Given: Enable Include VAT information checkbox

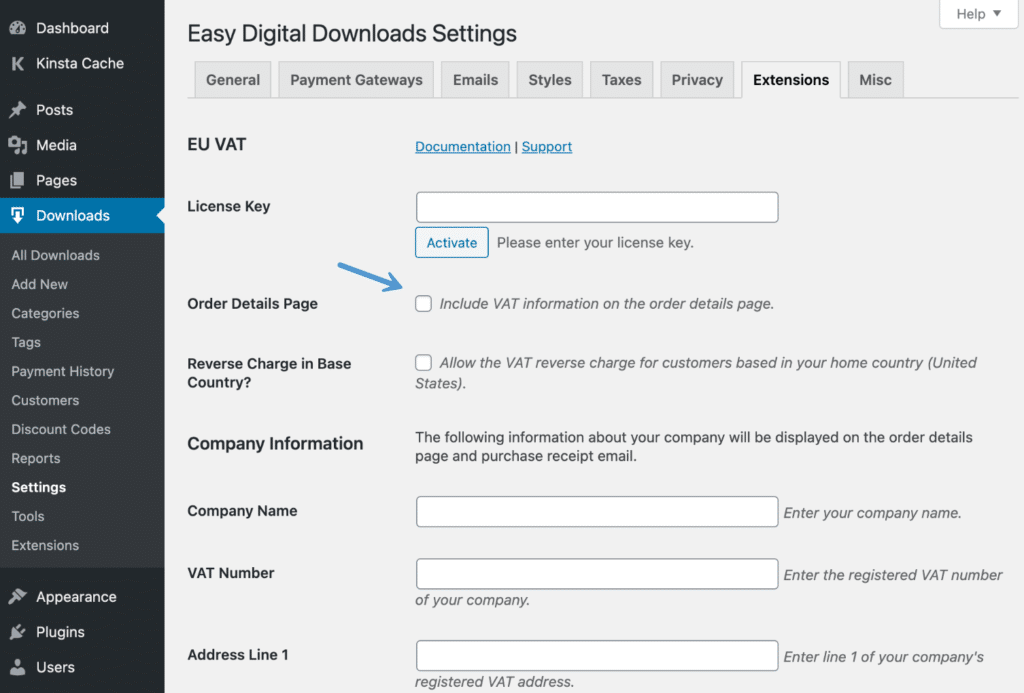Looking at the screenshot, I should (x=424, y=303).
